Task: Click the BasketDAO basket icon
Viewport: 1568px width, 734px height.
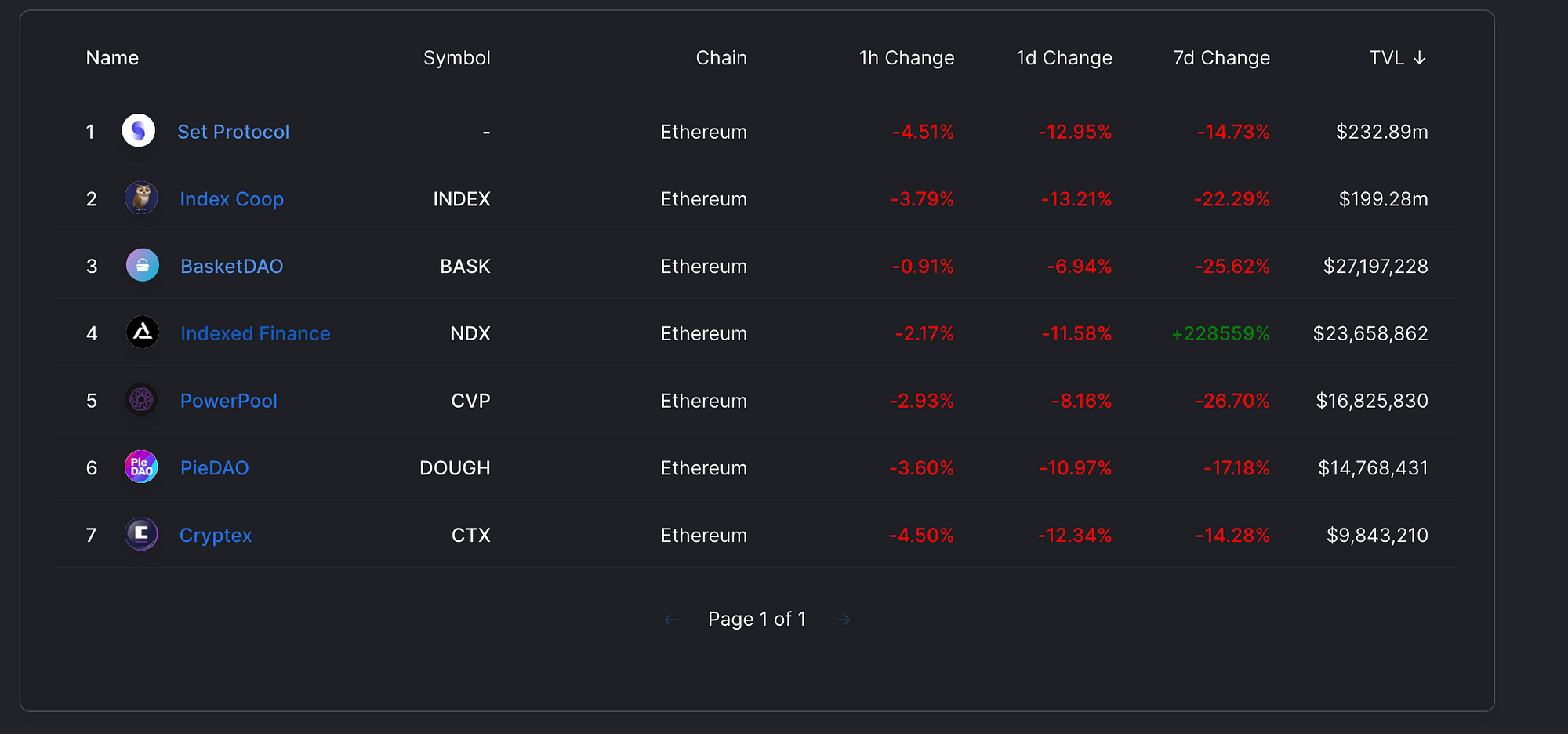Action: (142, 265)
